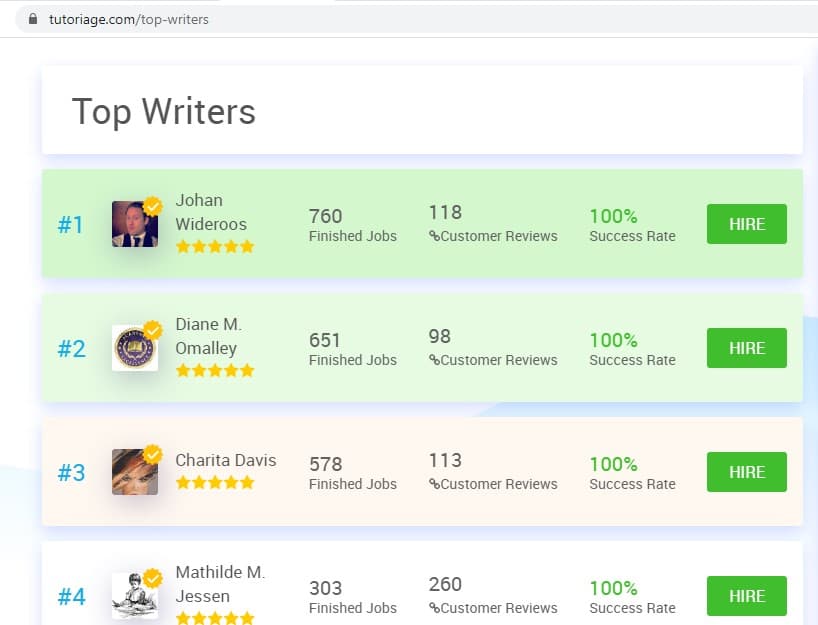Click link icon beside Mathilde's Customer Reviews
The image size is (818, 625).
(x=434, y=608)
